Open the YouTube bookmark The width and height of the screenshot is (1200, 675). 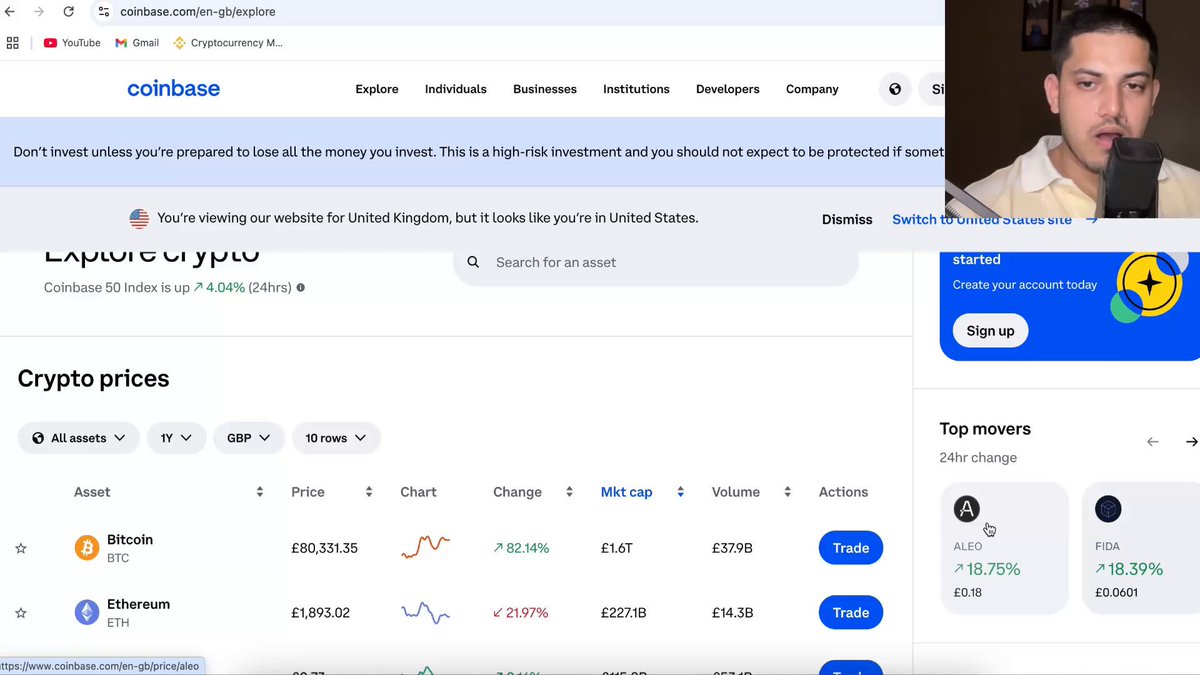72,43
